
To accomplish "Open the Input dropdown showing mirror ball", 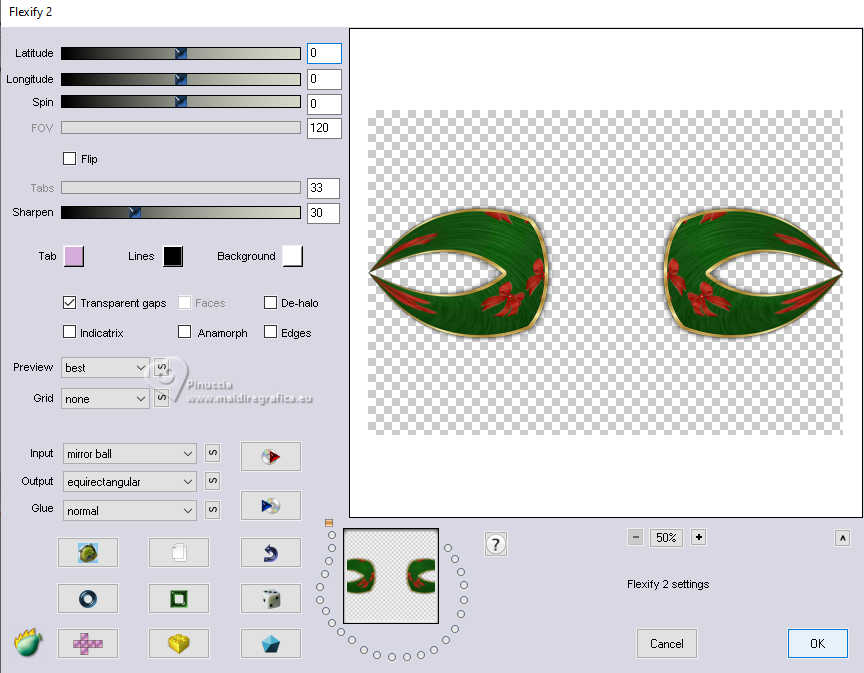I will (x=129, y=454).
